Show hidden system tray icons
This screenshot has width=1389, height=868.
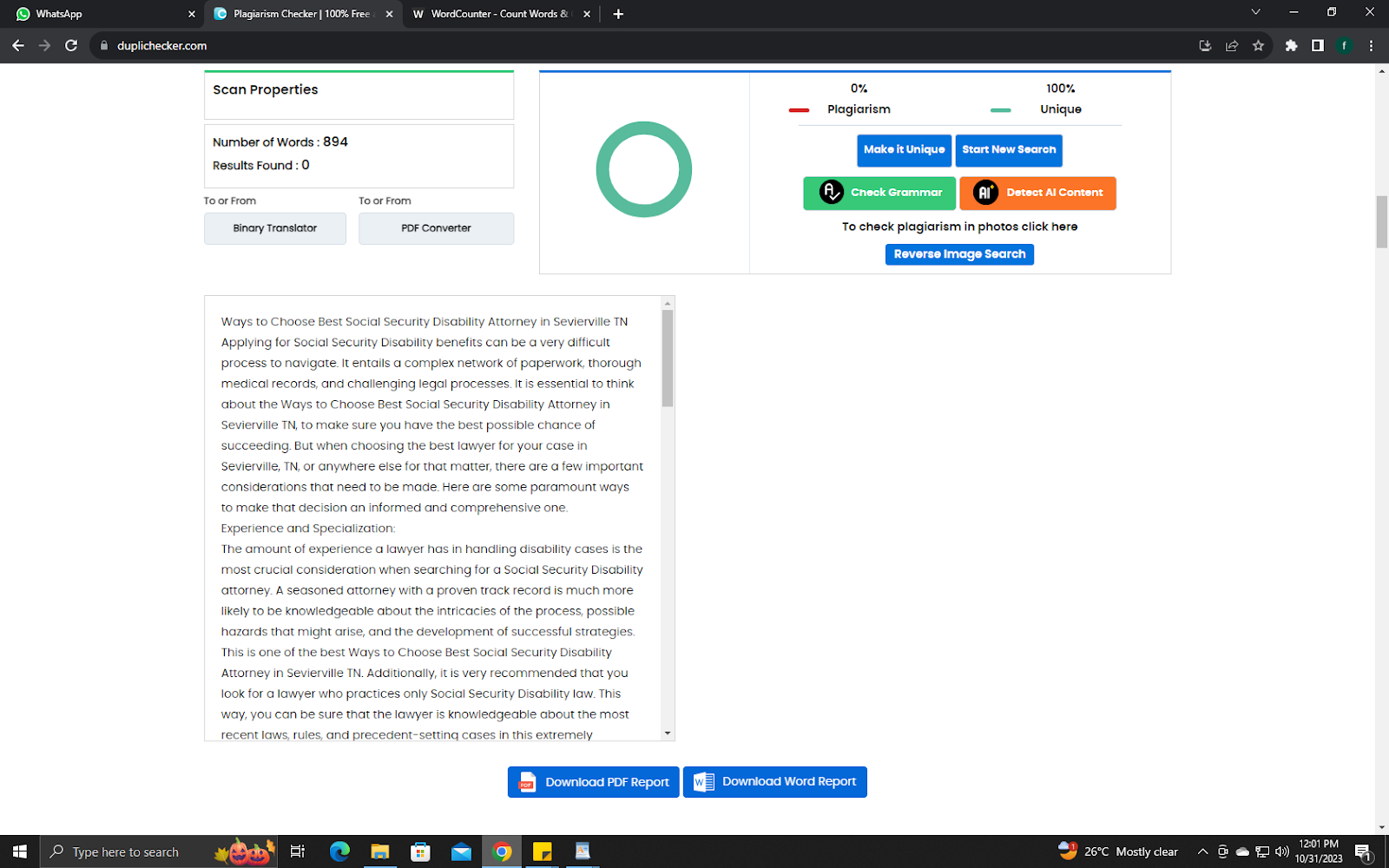[1202, 852]
